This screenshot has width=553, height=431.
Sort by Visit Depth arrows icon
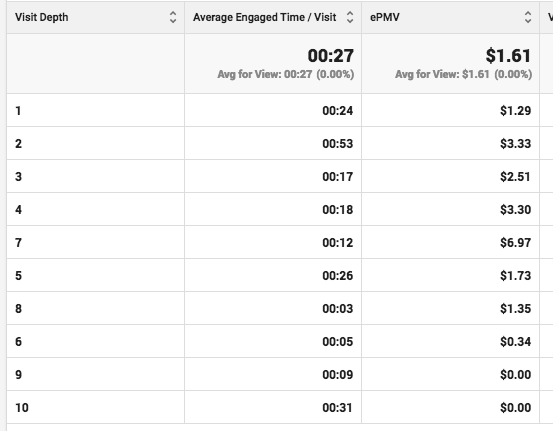[x=173, y=17]
